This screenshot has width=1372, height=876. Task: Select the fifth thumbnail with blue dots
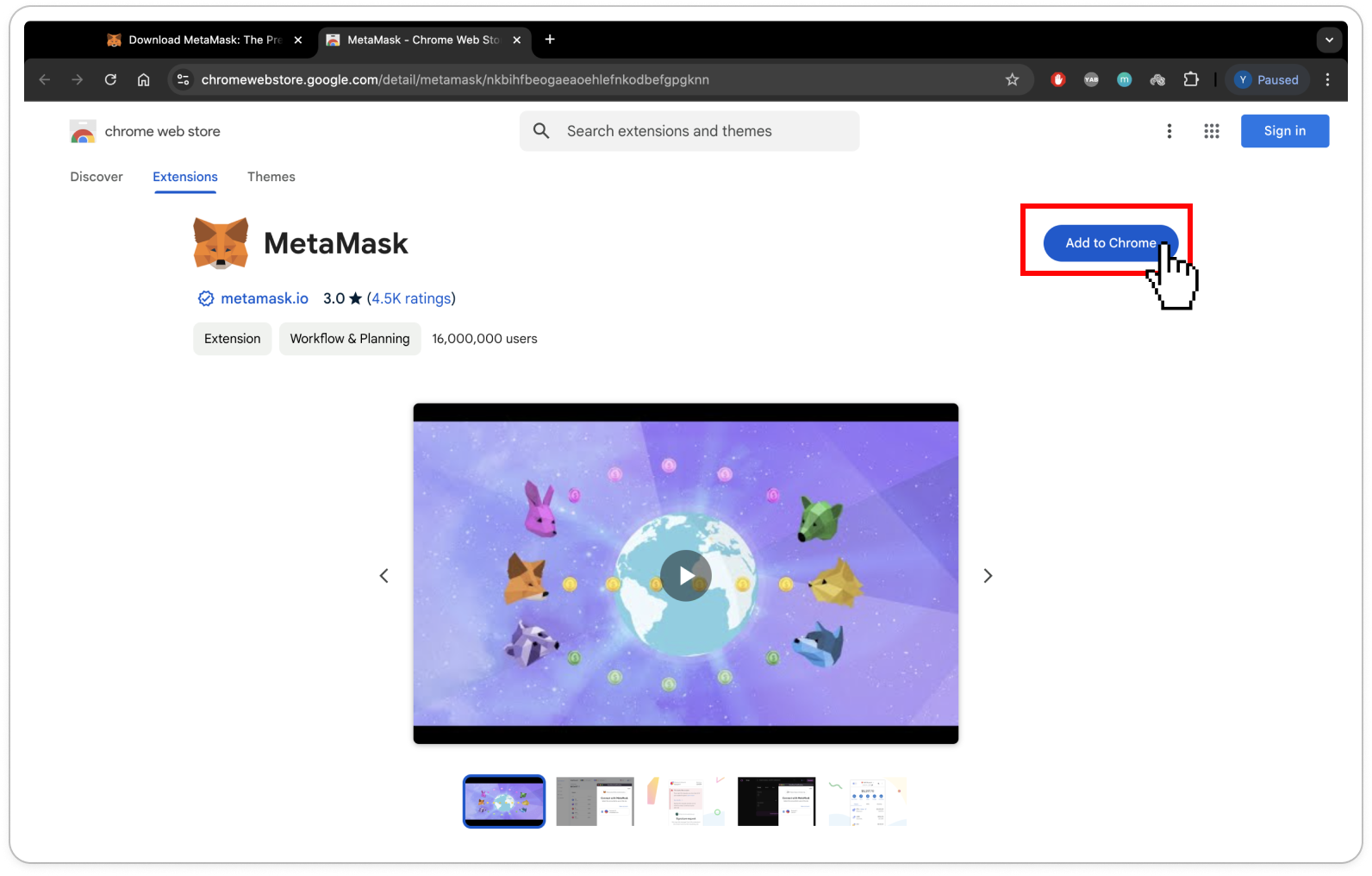pos(868,801)
